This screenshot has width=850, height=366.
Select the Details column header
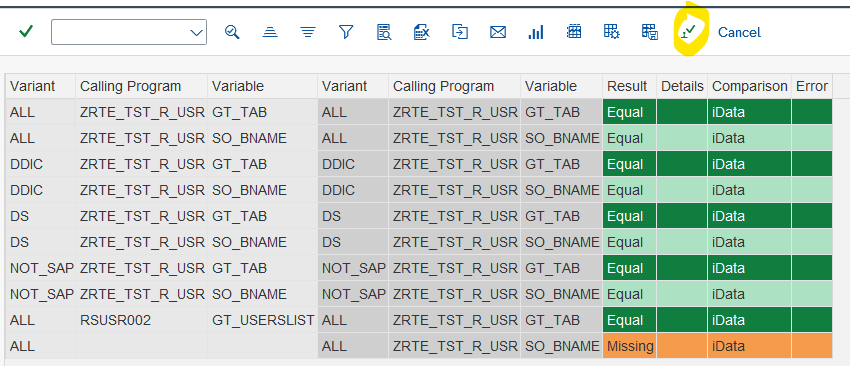682,86
